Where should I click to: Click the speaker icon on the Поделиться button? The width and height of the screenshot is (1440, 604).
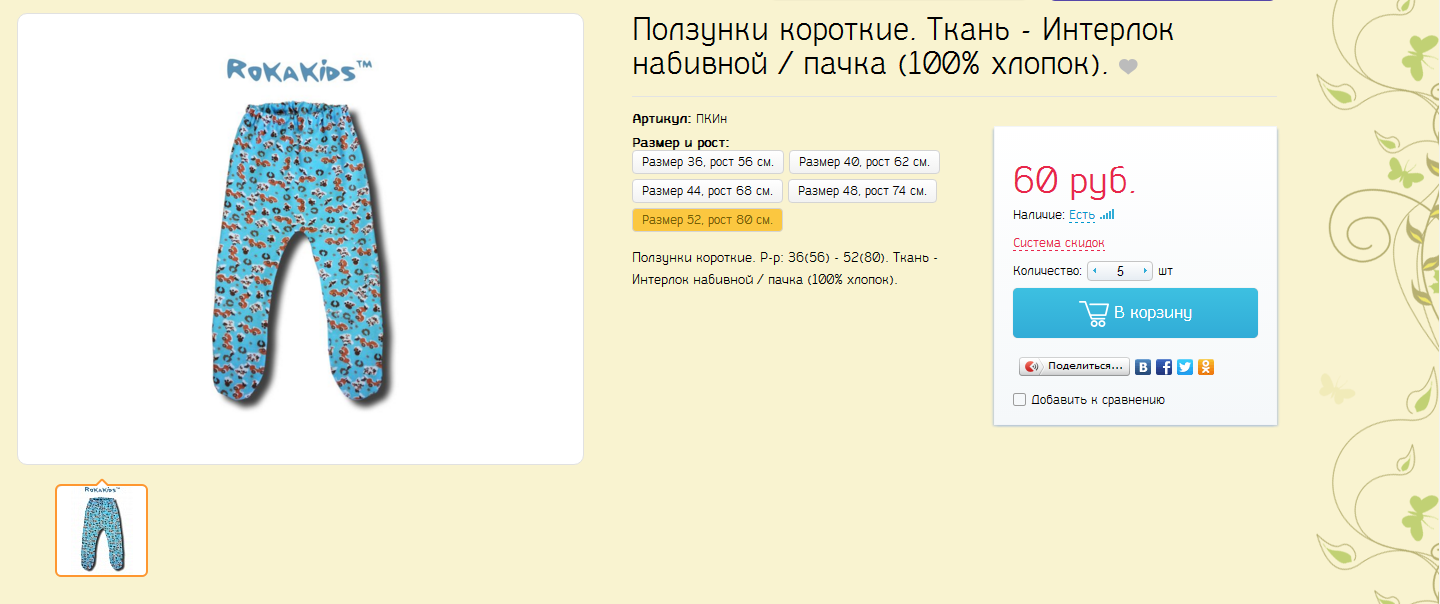pyautogui.click(x=1031, y=366)
